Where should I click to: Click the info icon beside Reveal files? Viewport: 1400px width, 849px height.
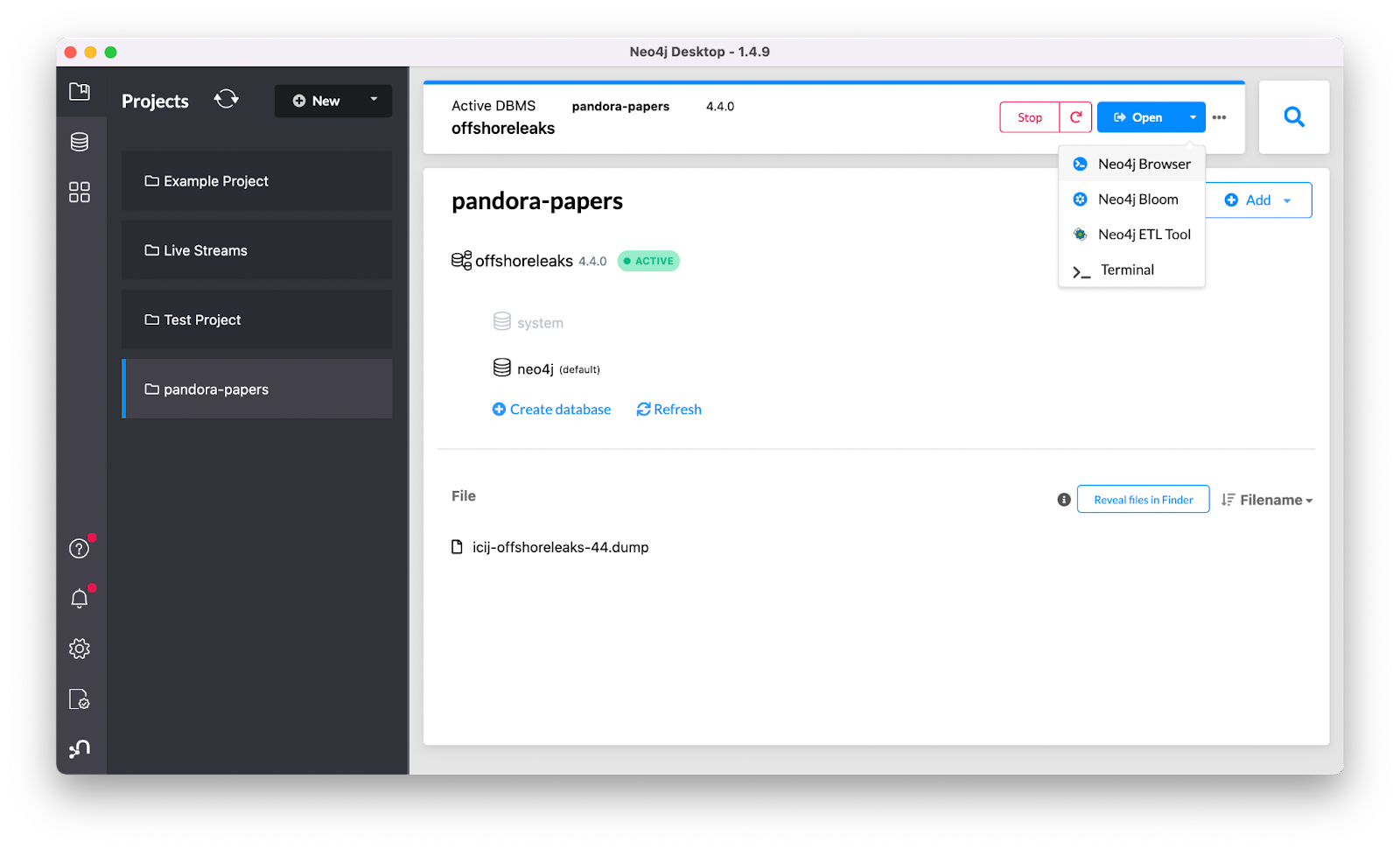[x=1064, y=500]
